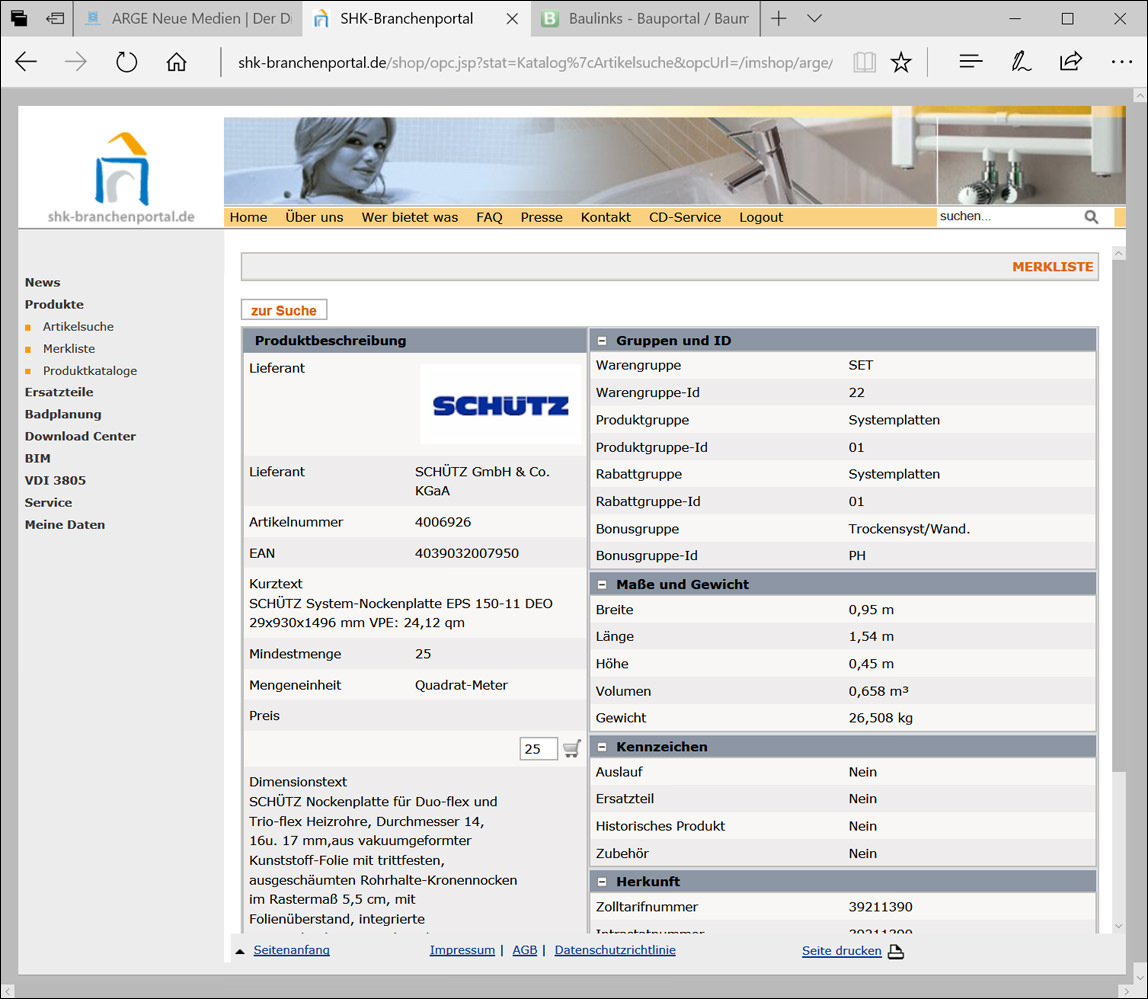Show tab previews chevron
This screenshot has height=999, width=1148.
pos(814,18)
